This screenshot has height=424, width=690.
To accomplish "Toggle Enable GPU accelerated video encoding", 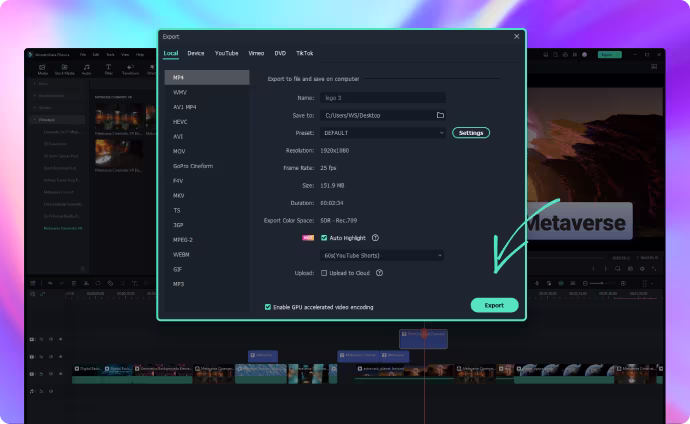I will (268, 307).
